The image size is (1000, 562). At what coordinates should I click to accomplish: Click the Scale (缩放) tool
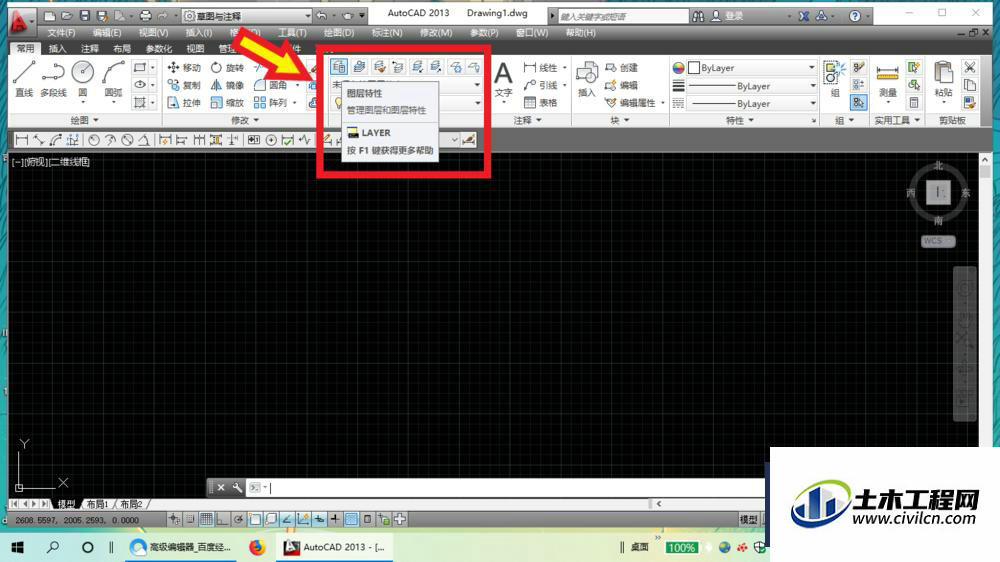[227, 102]
